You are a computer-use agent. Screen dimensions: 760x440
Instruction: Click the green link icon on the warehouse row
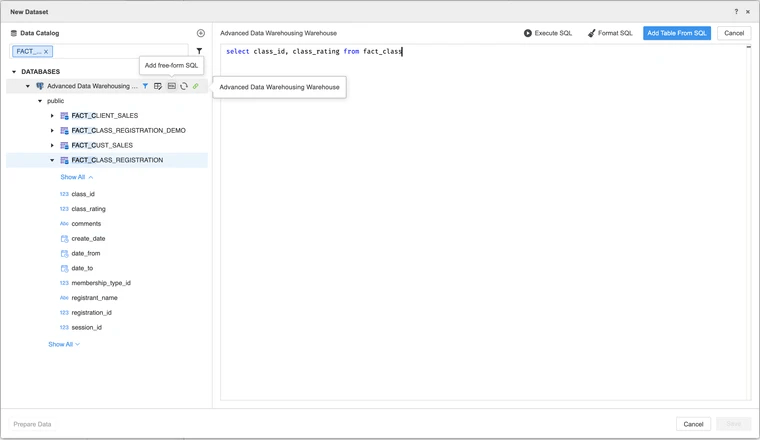[x=196, y=86]
